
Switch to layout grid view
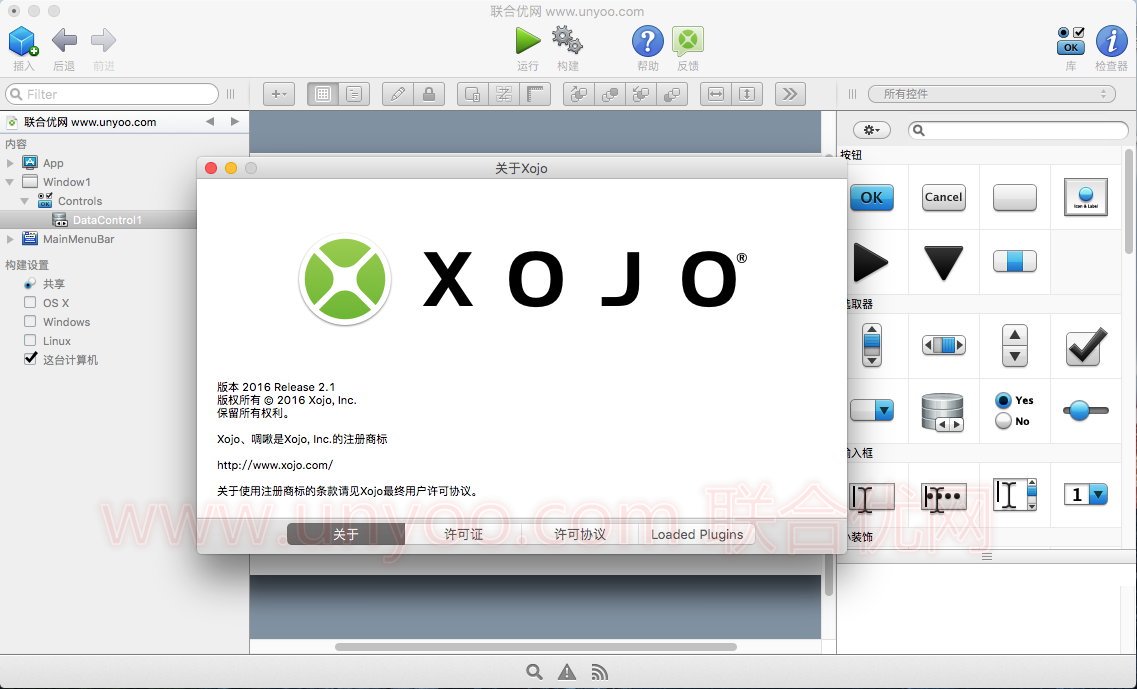click(x=323, y=94)
